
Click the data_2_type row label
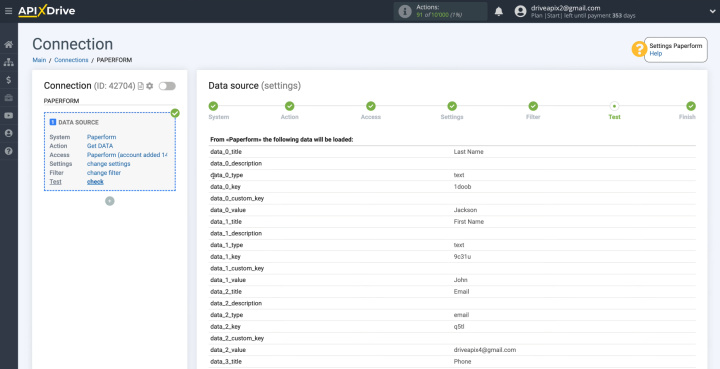pos(227,315)
